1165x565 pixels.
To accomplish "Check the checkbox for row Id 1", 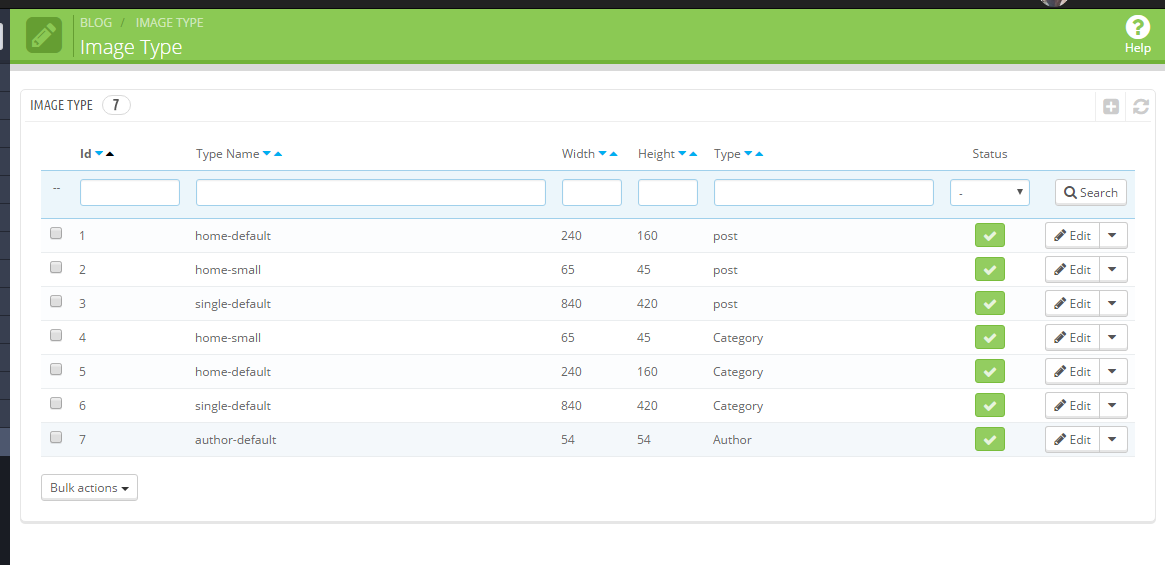I will pyautogui.click(x=56, y=233).
